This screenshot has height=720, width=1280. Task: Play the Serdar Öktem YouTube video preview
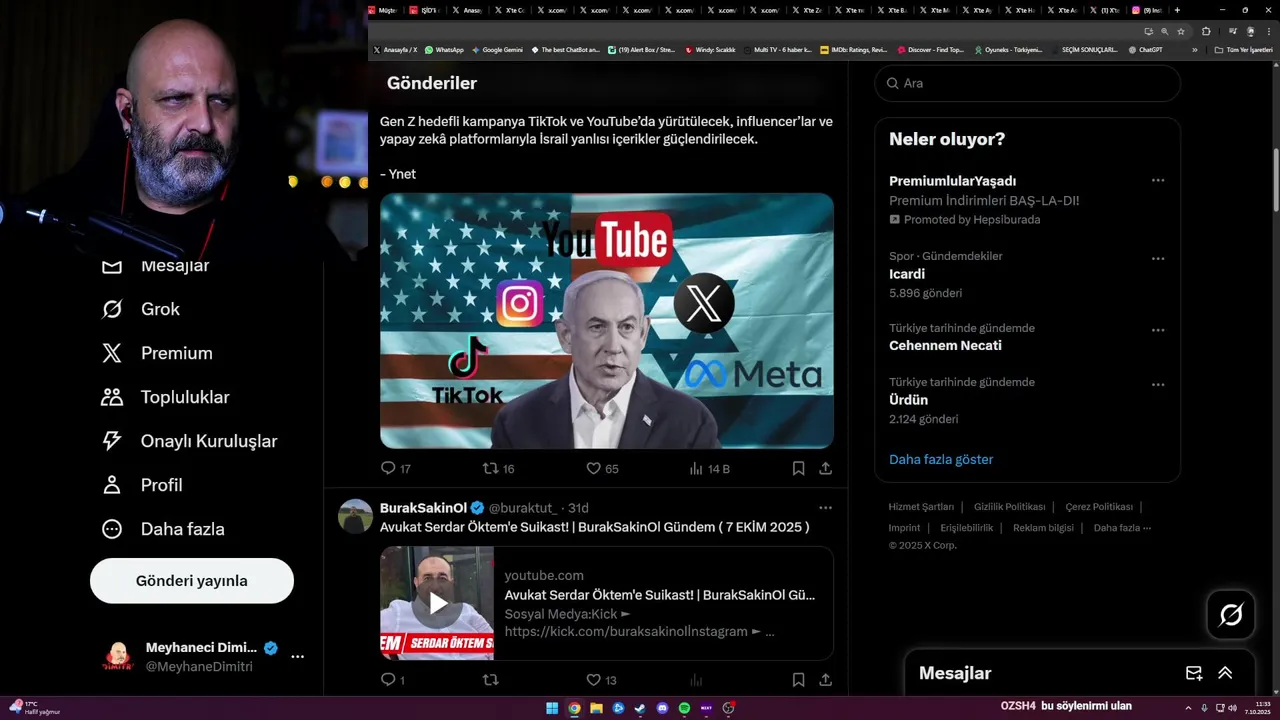[437, 603]
